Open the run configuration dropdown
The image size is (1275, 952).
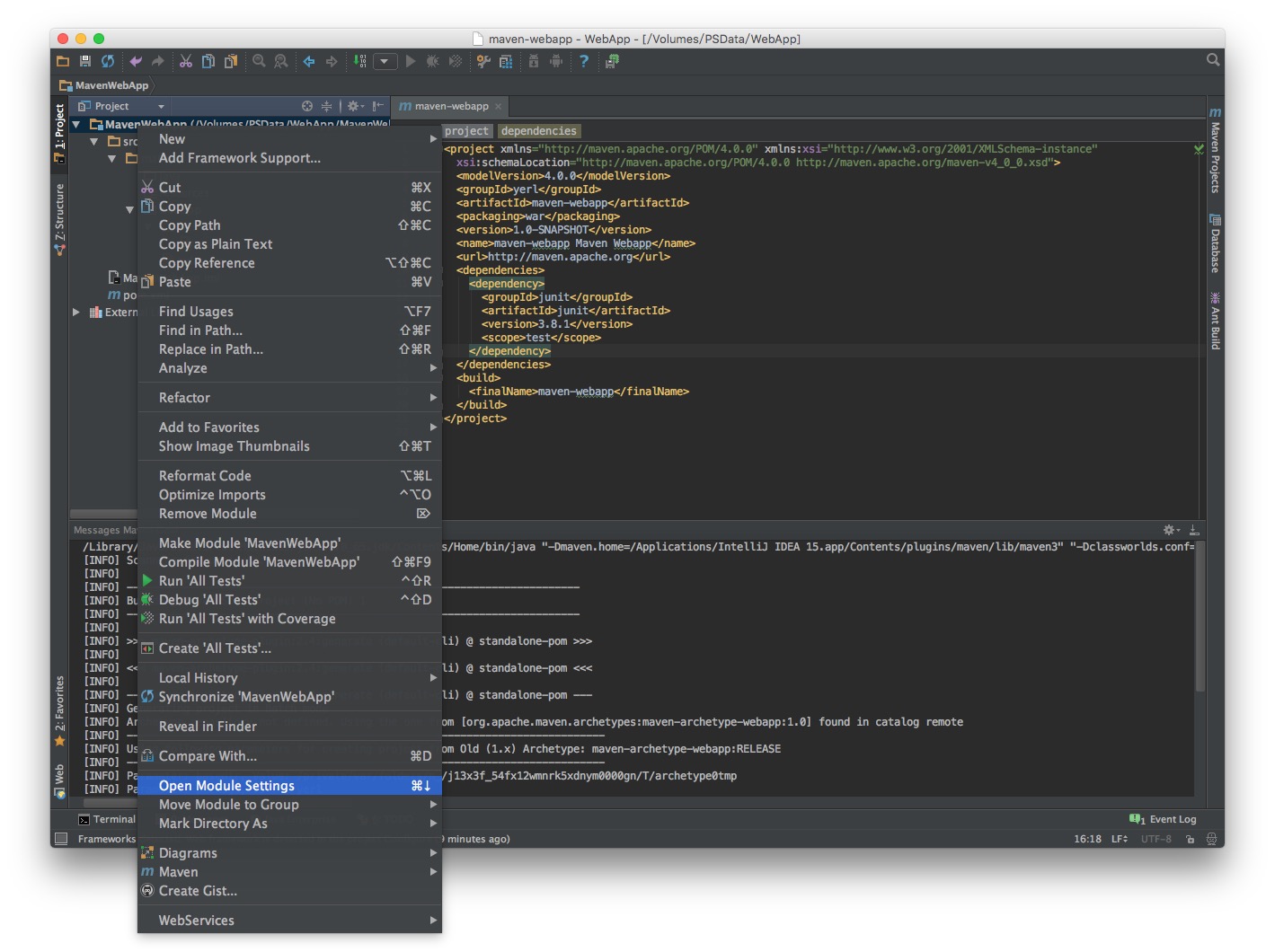pos(385,61)
